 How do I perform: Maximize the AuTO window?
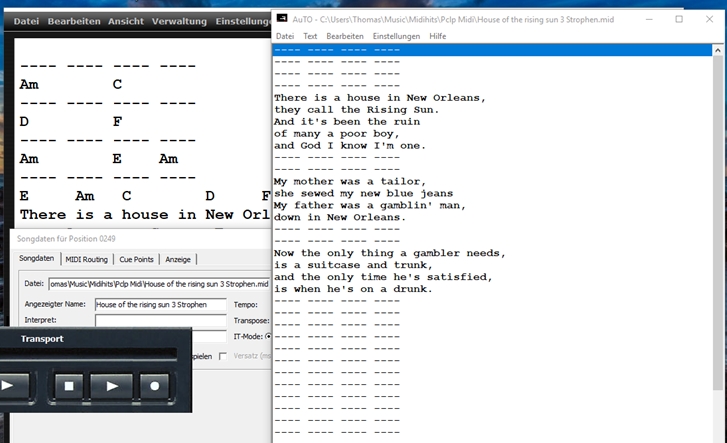(679, 19)
